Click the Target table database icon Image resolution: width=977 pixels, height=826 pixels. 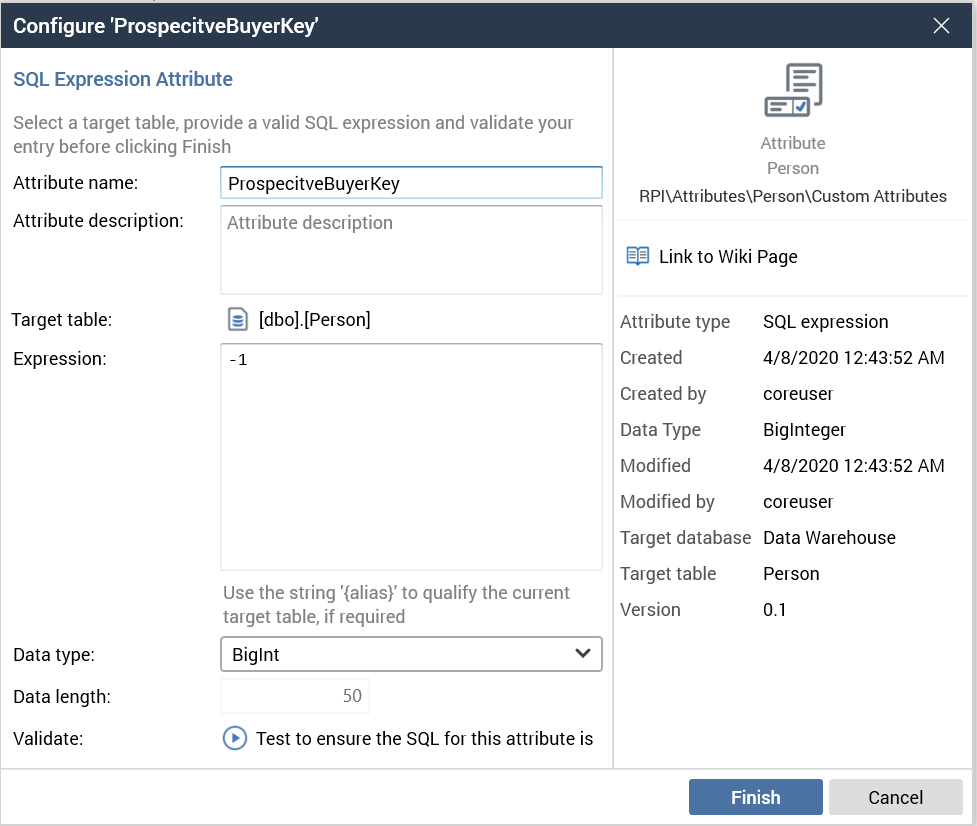point(237,320)
